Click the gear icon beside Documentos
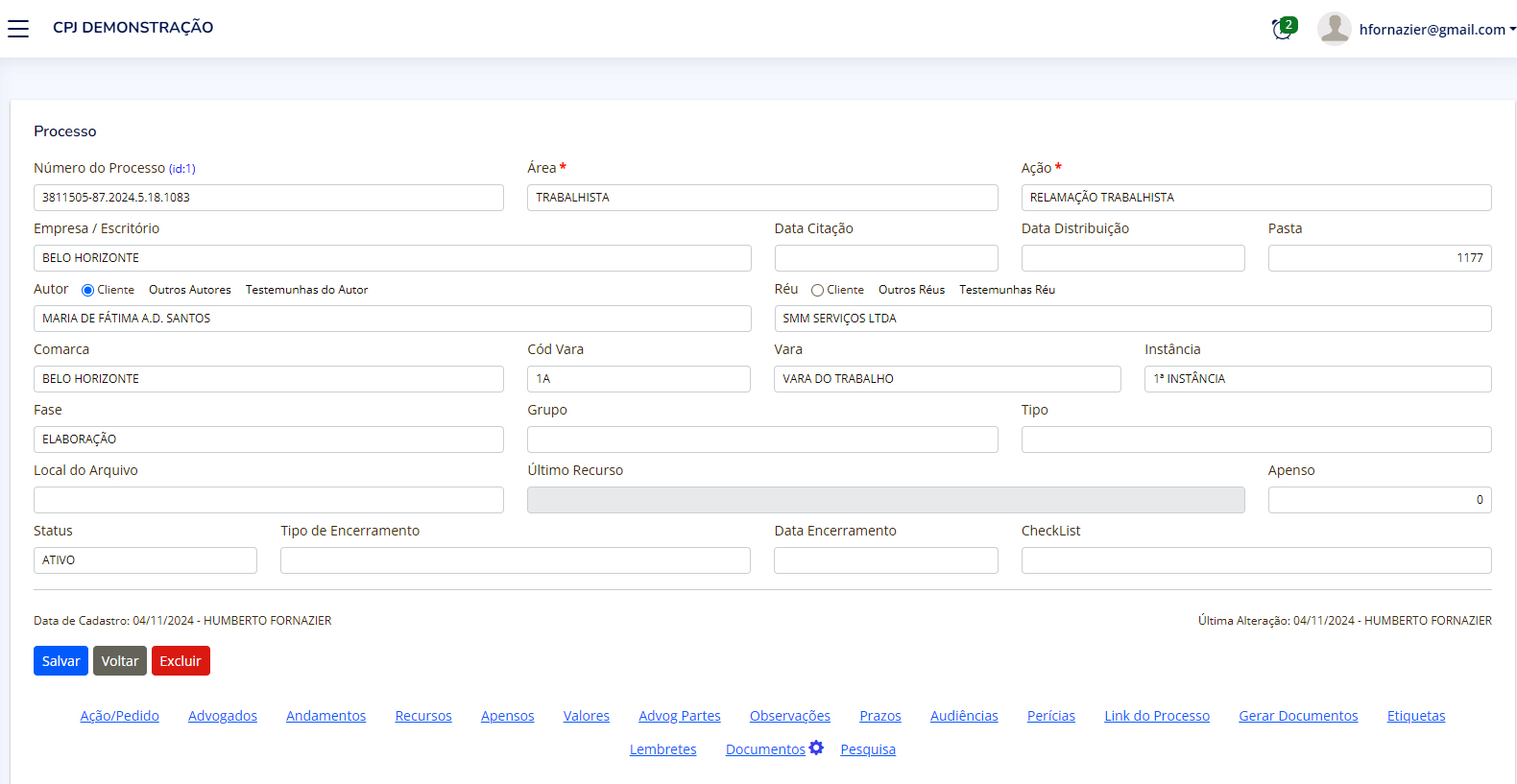Screen dimensions: 1517x784 [816, 748]
